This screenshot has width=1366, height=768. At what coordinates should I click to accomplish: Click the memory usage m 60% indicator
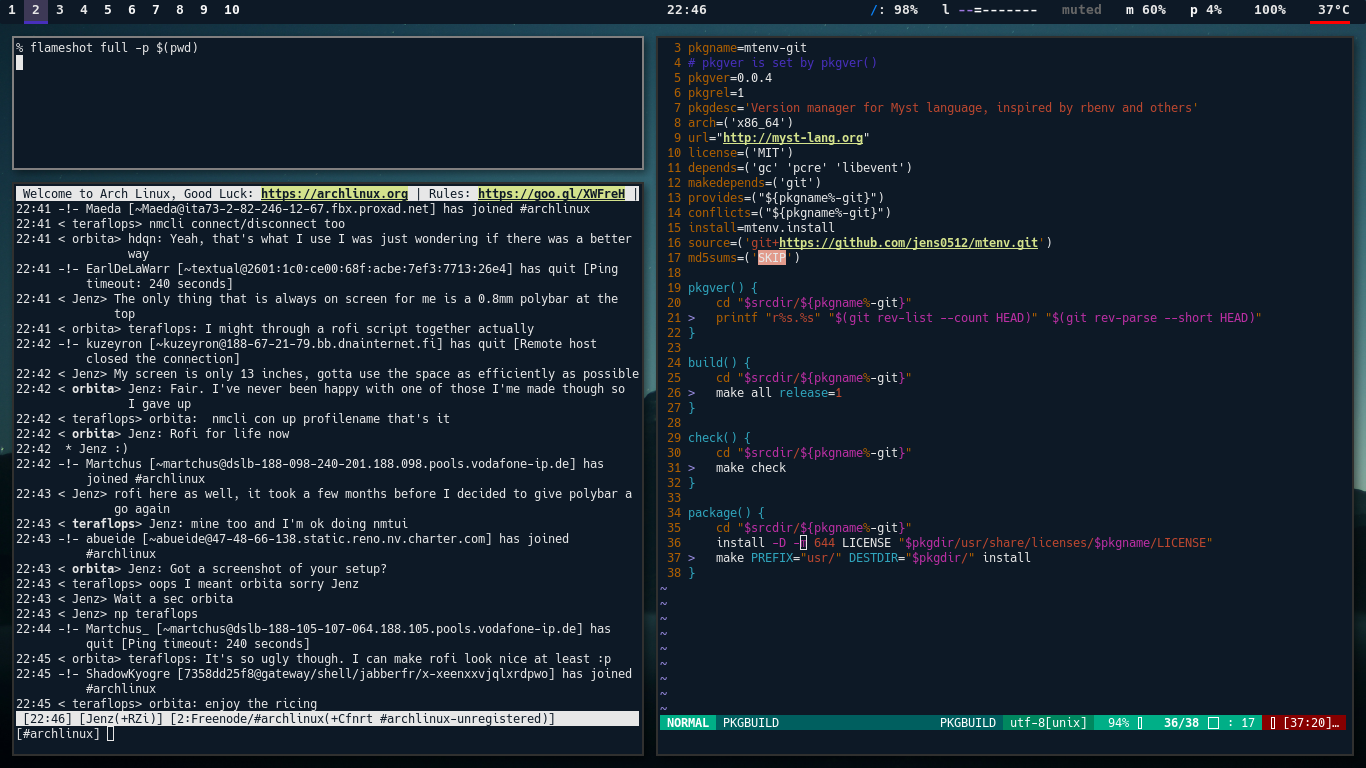click(x=1146, y=10)
